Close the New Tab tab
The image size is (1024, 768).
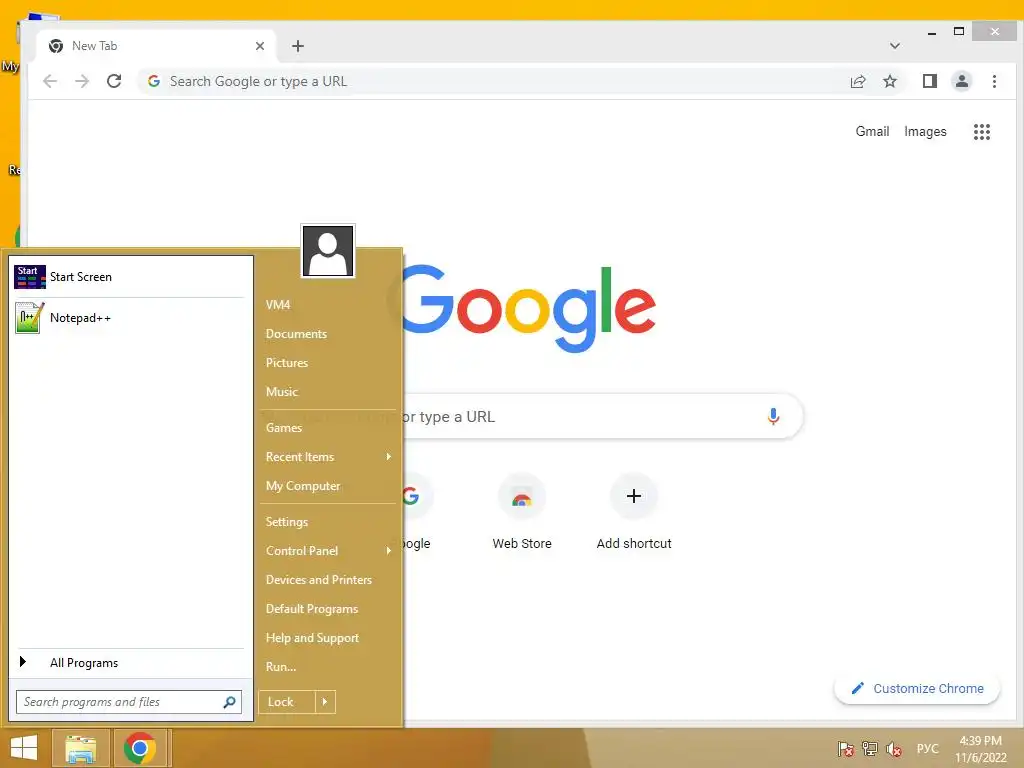260,46
